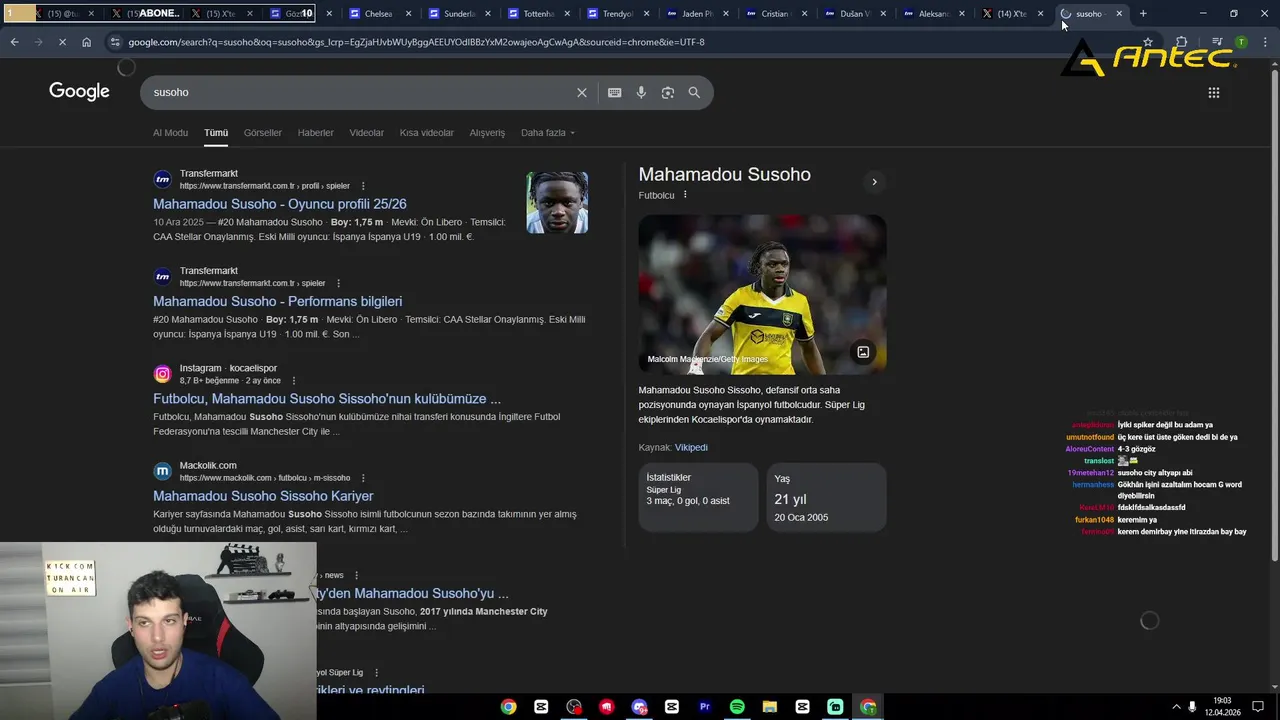Open Mahamadou Susoho - Performans bilgileri link
Image resolution: width=1280 pixels, height=720 pixels.
point(278,301)
